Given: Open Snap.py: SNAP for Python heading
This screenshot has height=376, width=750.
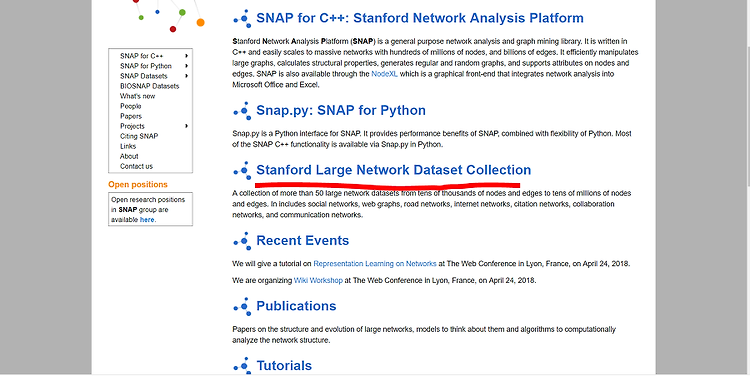Looking at the screenshot, I should [341, 111].
